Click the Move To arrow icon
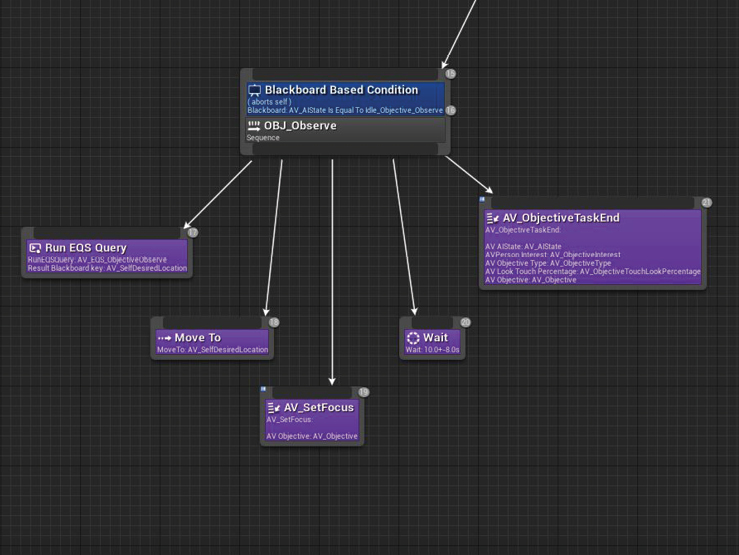Image resolution: width=739 pixels, height=555 pixels. [164, 338]
